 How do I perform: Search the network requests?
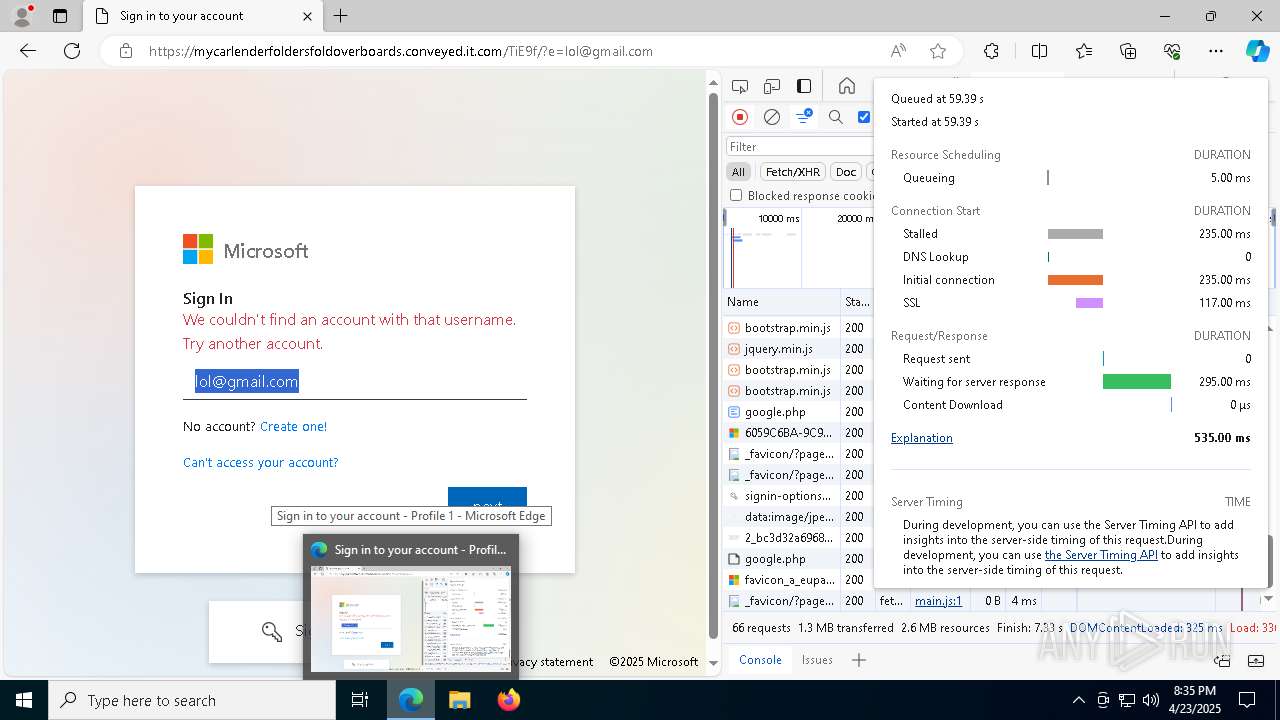[836, 117]
